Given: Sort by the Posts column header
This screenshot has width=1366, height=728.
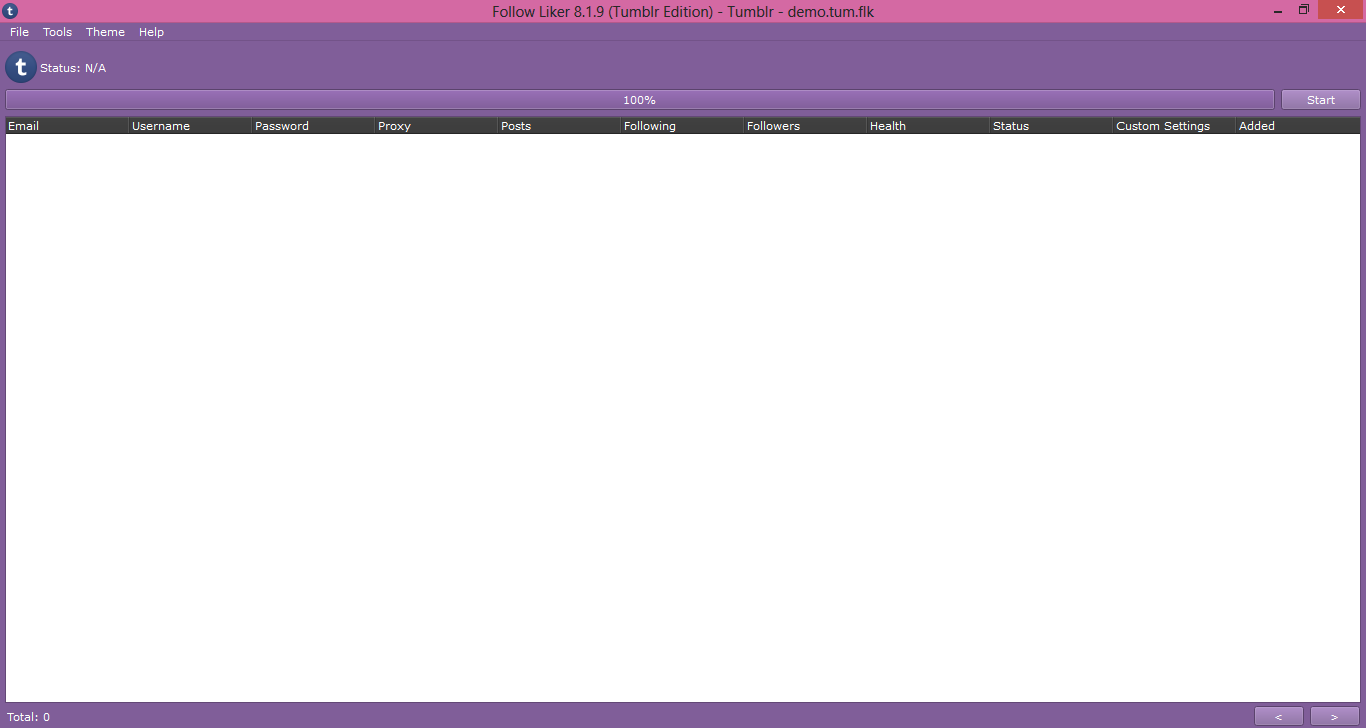Looking at the screenshot, I should tap(559, 126).
